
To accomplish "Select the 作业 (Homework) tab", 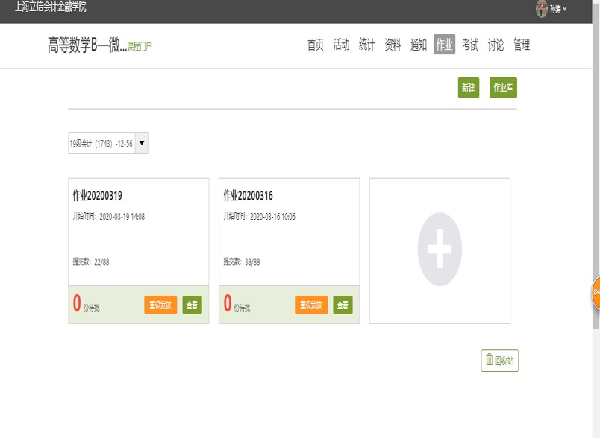I will pos(444,45).
